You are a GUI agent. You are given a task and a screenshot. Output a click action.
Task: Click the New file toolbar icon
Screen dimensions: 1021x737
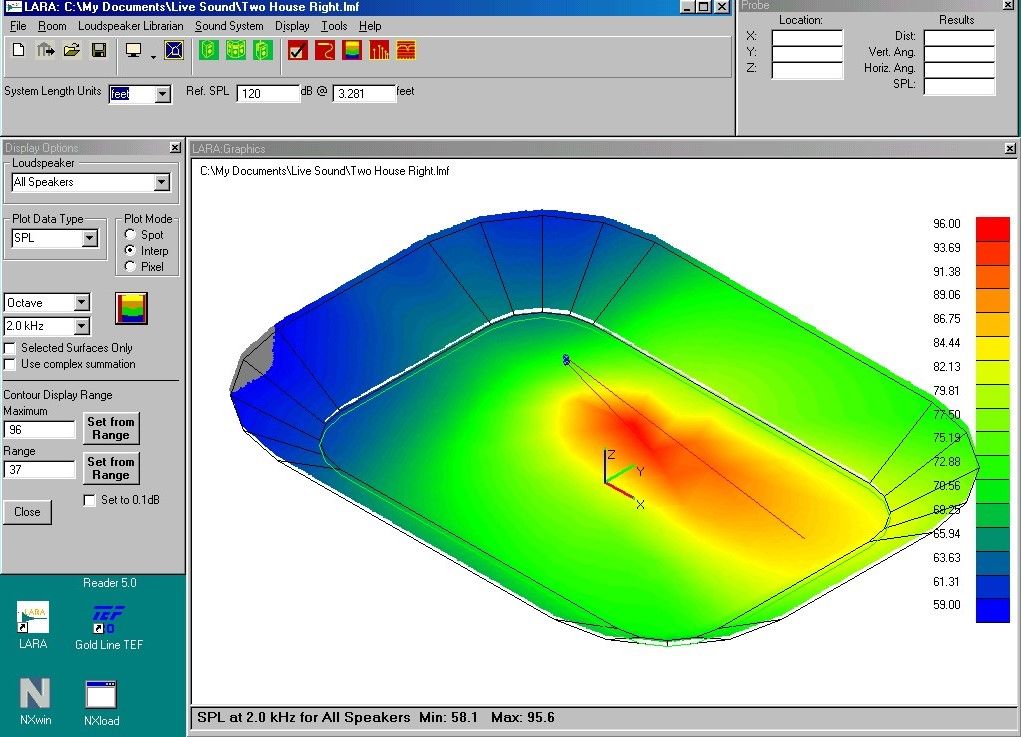(19, 50)
